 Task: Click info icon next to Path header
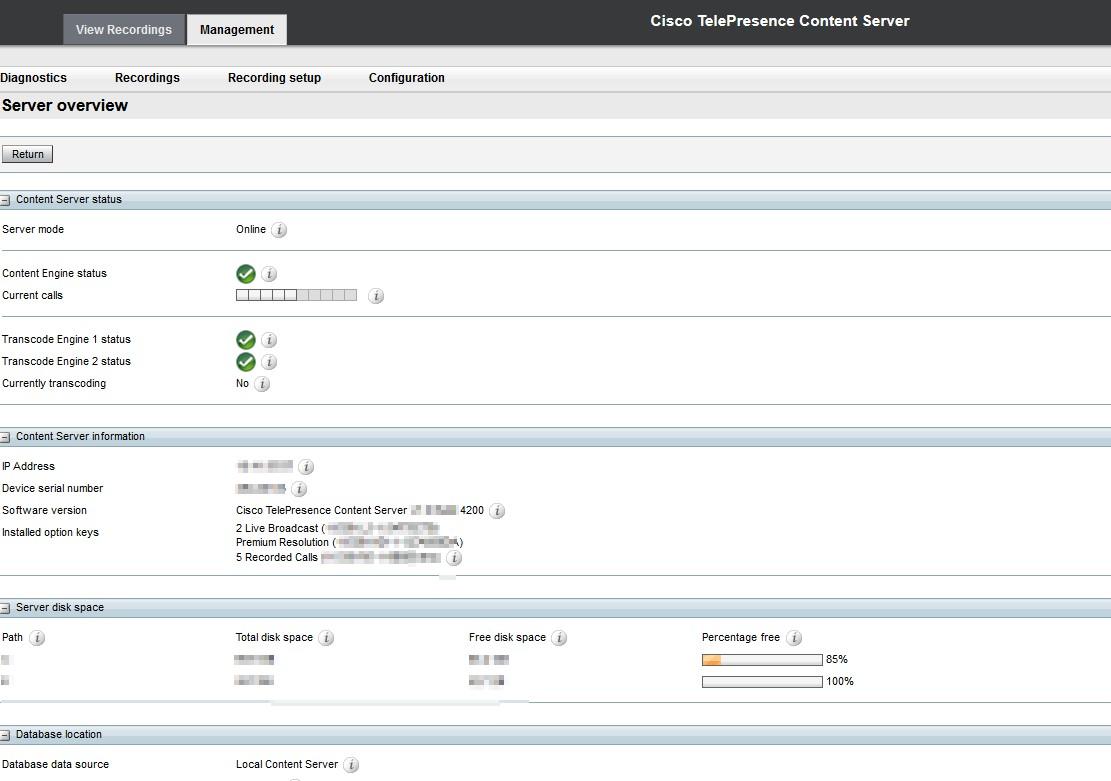pos(37,638)
